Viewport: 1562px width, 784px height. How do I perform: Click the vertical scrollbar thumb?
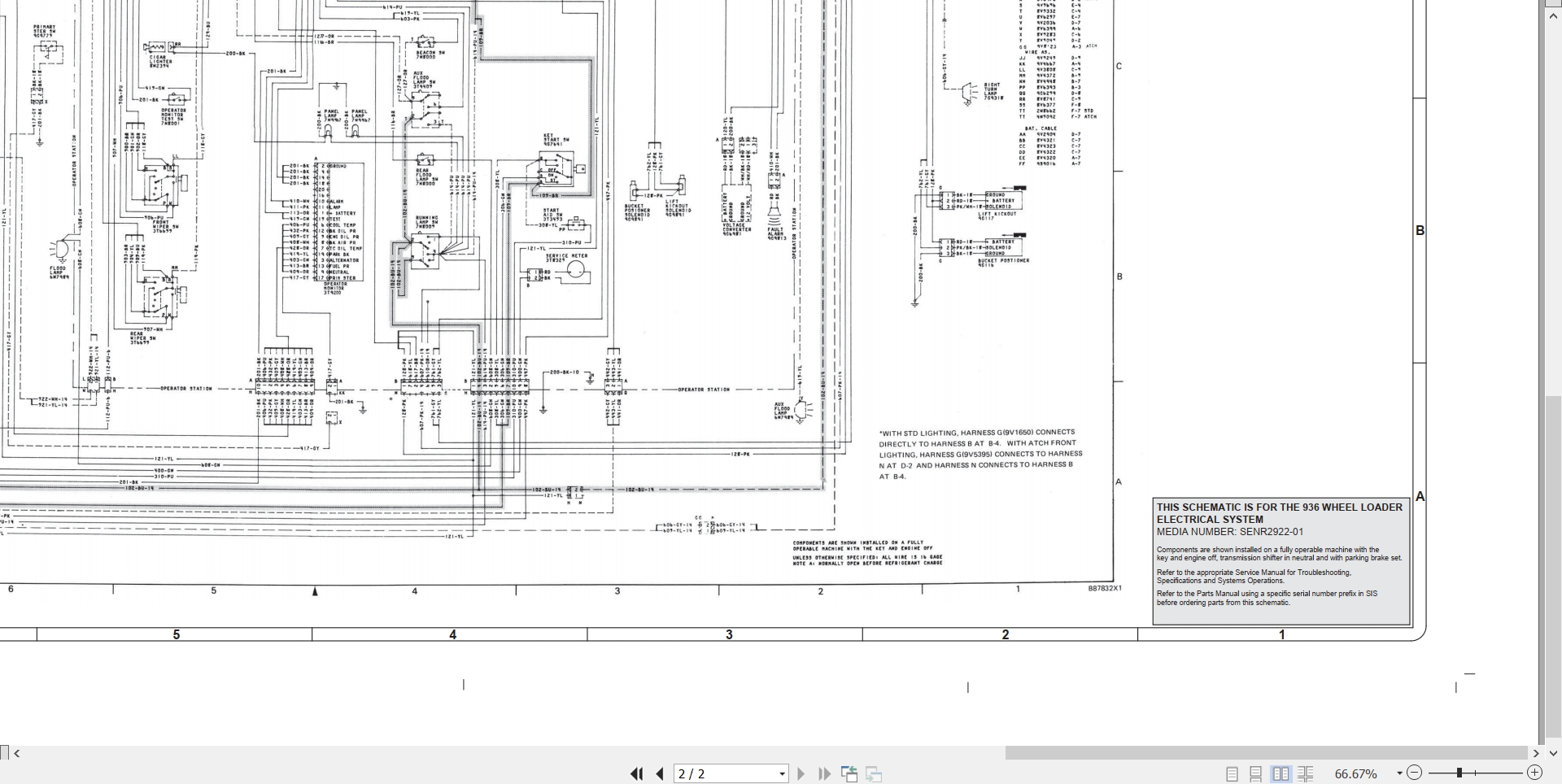[1553, 567]
